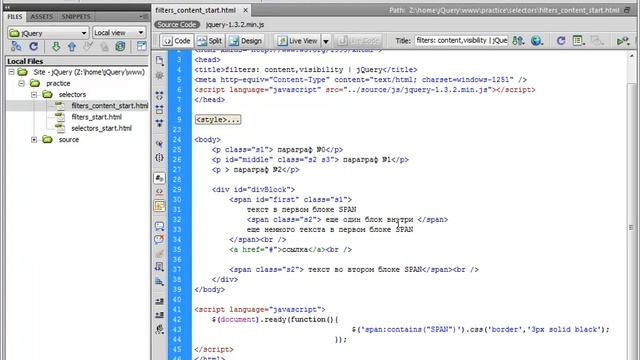Switch to Split view

click(x=210, y=41)
